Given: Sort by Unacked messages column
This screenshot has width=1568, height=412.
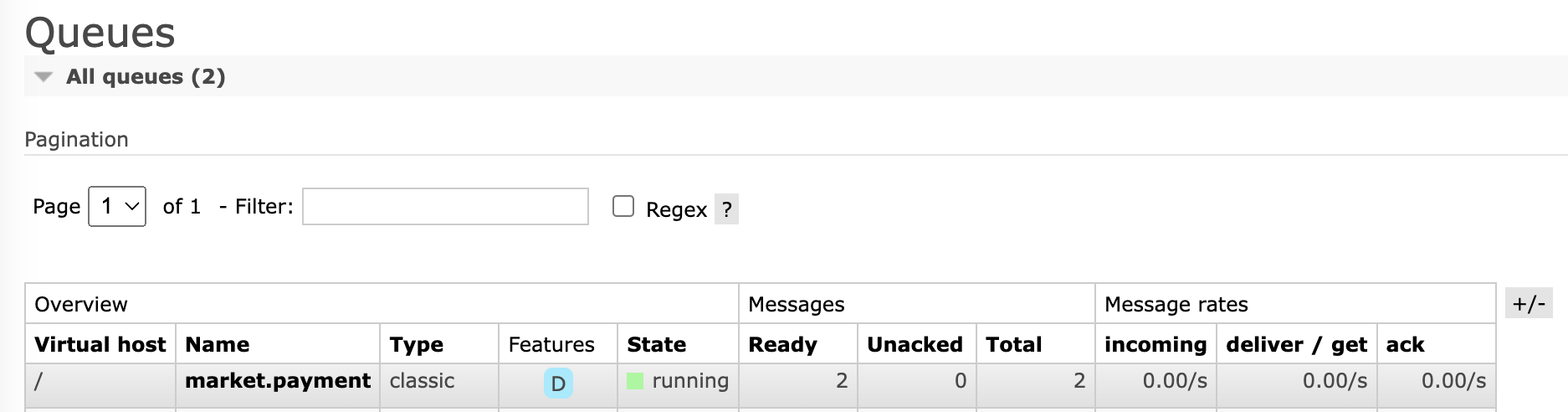Looking at the screenshot, I should 915,344.
